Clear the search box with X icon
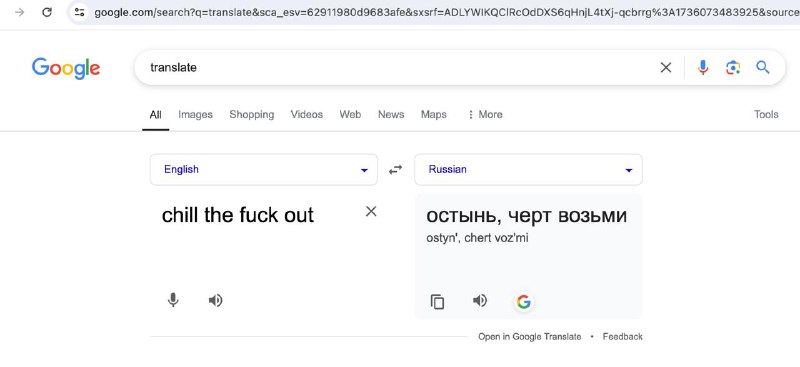Image resolution: width=800 pixels, height=367 pixels. coord(666,67)
